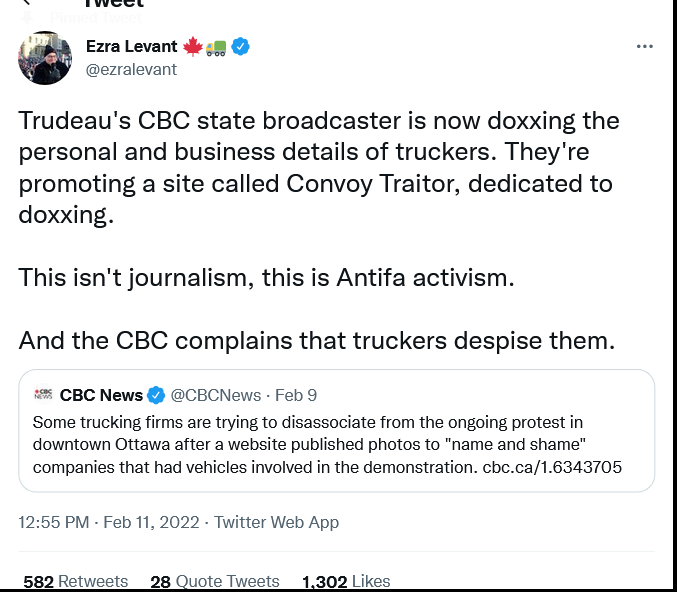The height and width of the screenshot is (592, 677).
Task: Click Ezra Levant's blue verified badge
Action: tap(241, 46)
